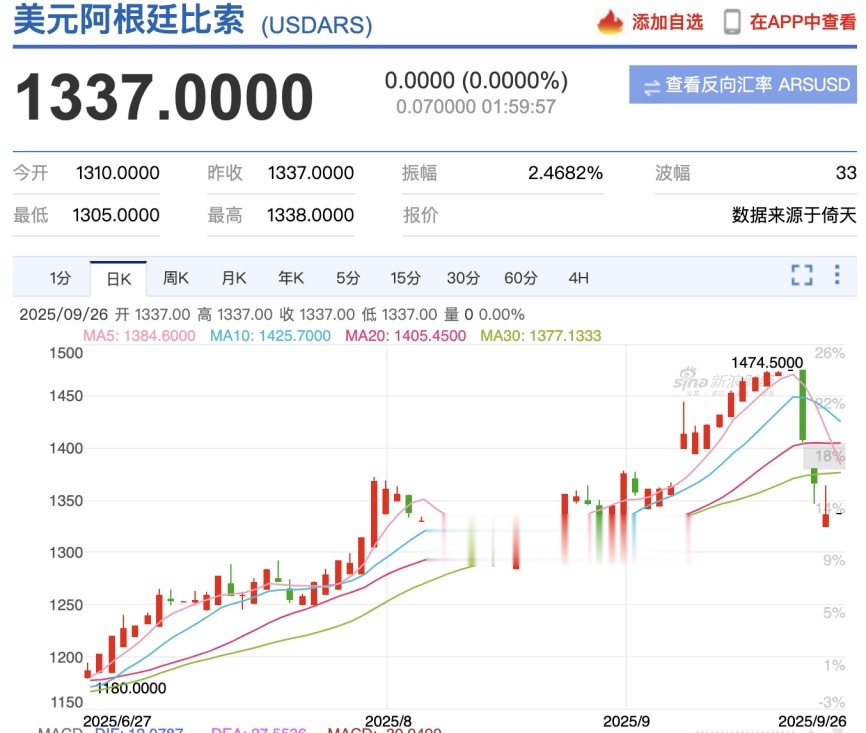This screenshot has height=733, width=866.
Task: View reverse rate 查看反向汇率 ARSUSD
Action: (743, 85)
